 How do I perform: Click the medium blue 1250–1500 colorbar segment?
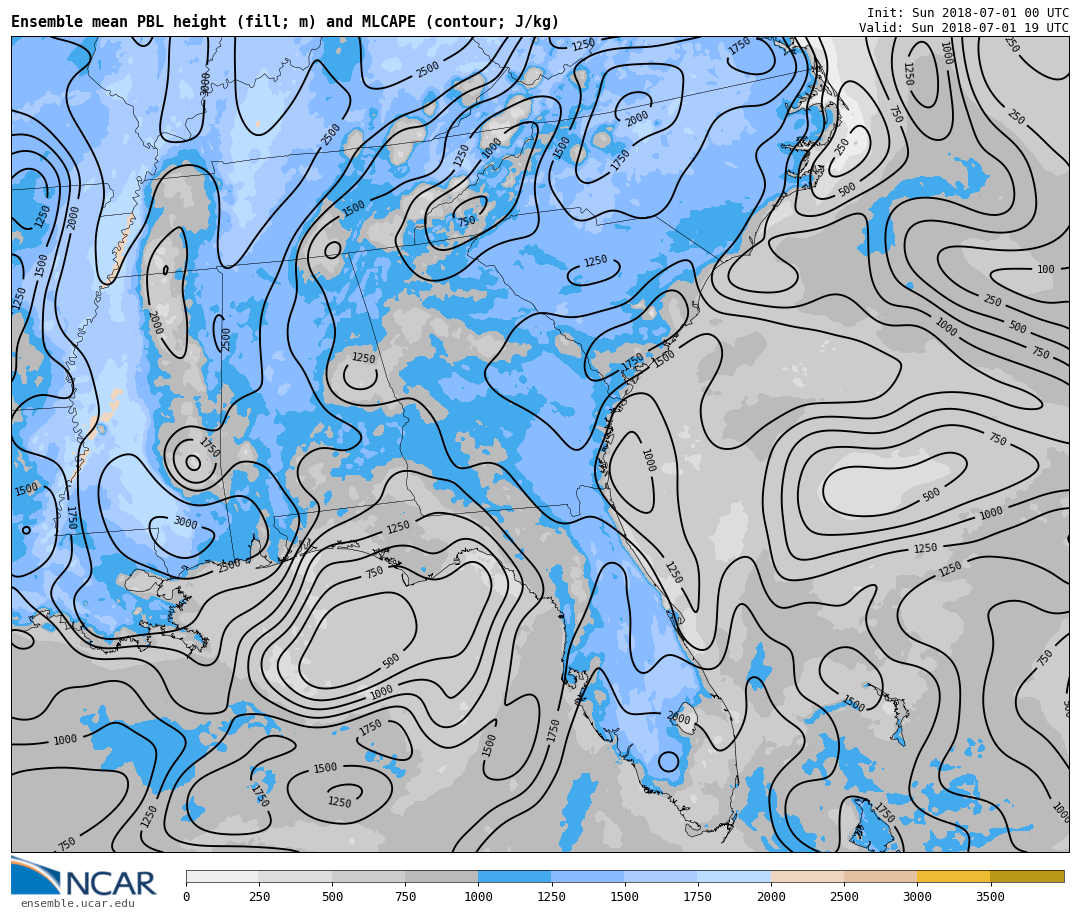588,876
